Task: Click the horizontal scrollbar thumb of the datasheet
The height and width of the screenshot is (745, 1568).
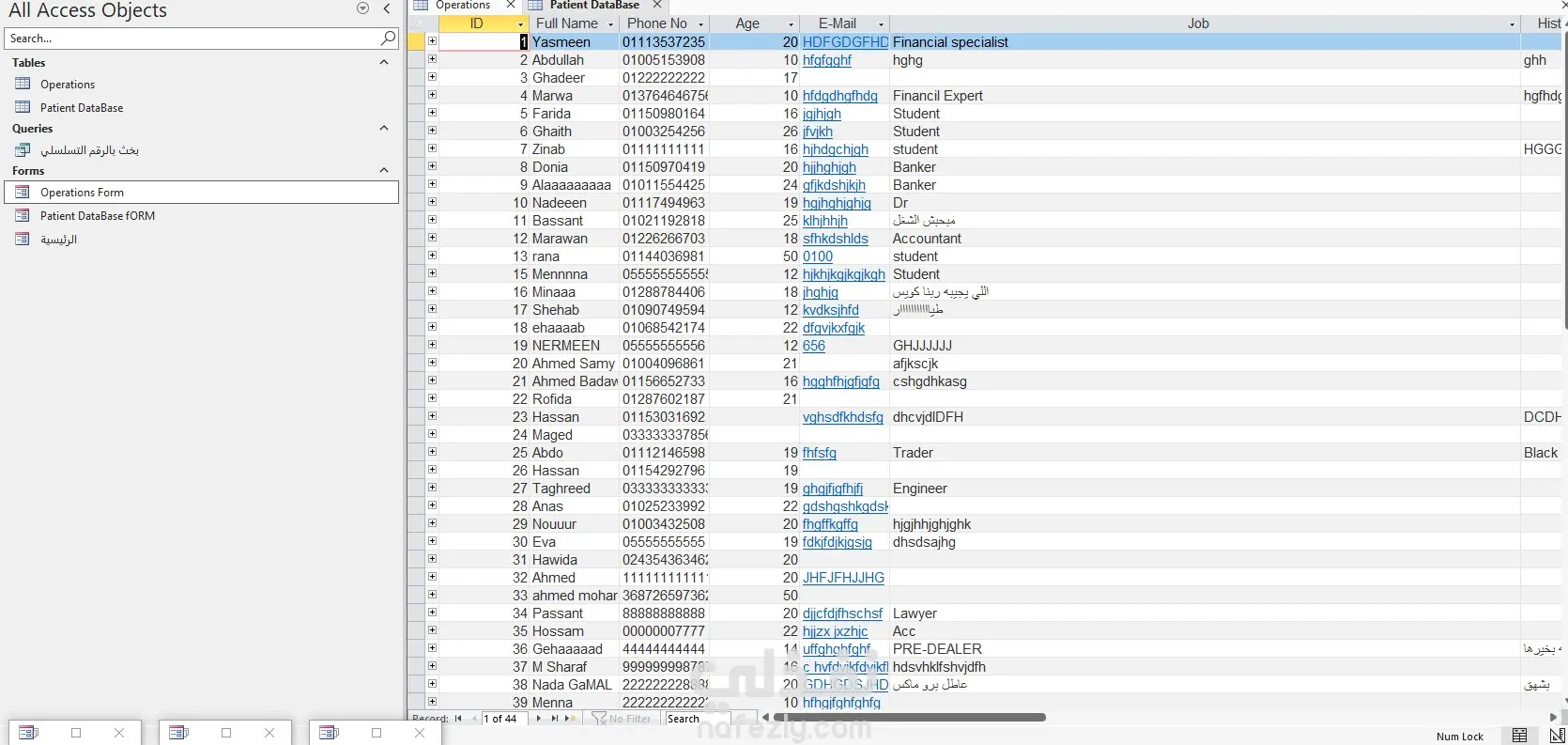Action: (x=909, y=718)
